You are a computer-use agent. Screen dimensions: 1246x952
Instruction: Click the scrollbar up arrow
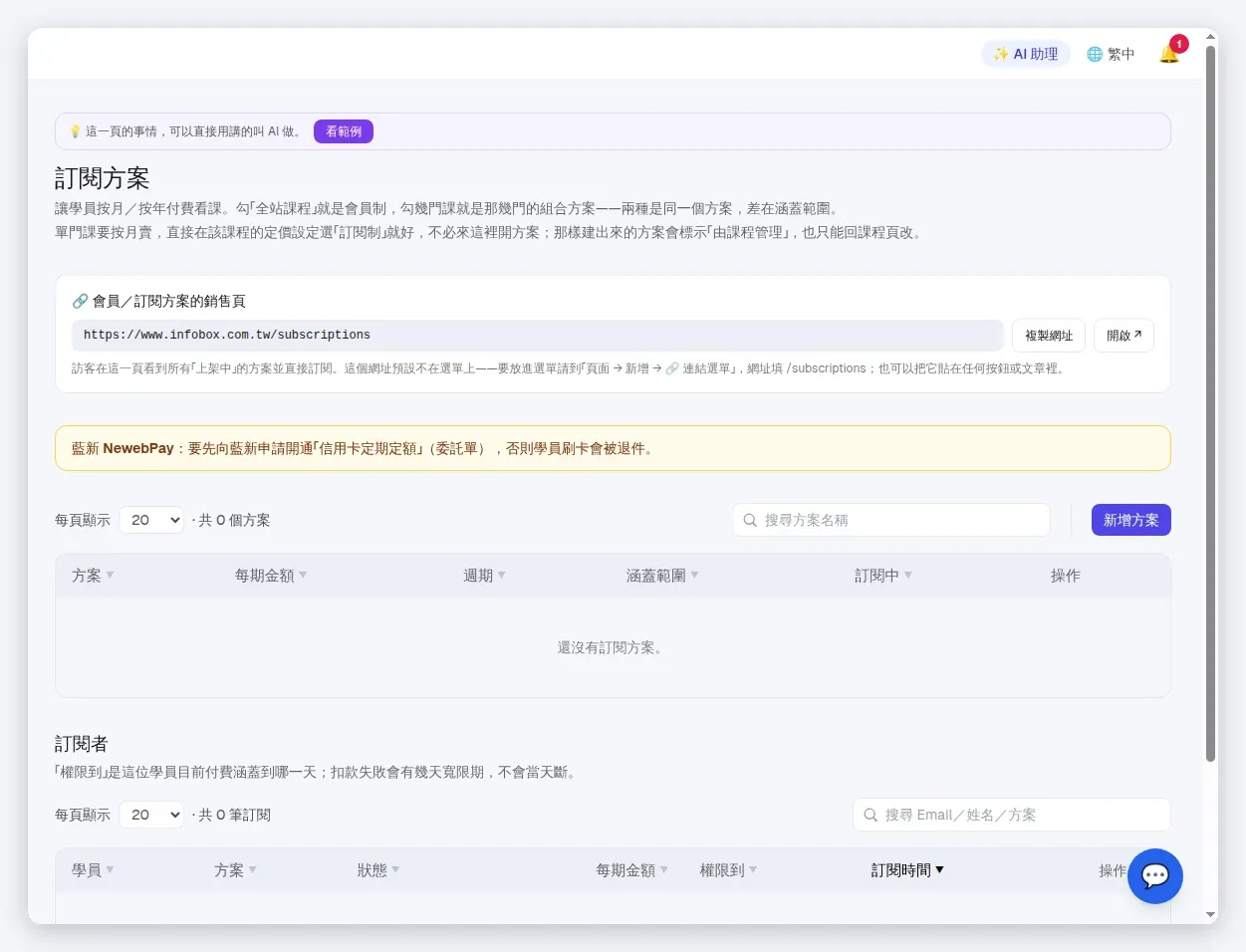[x=1210, y=37]
